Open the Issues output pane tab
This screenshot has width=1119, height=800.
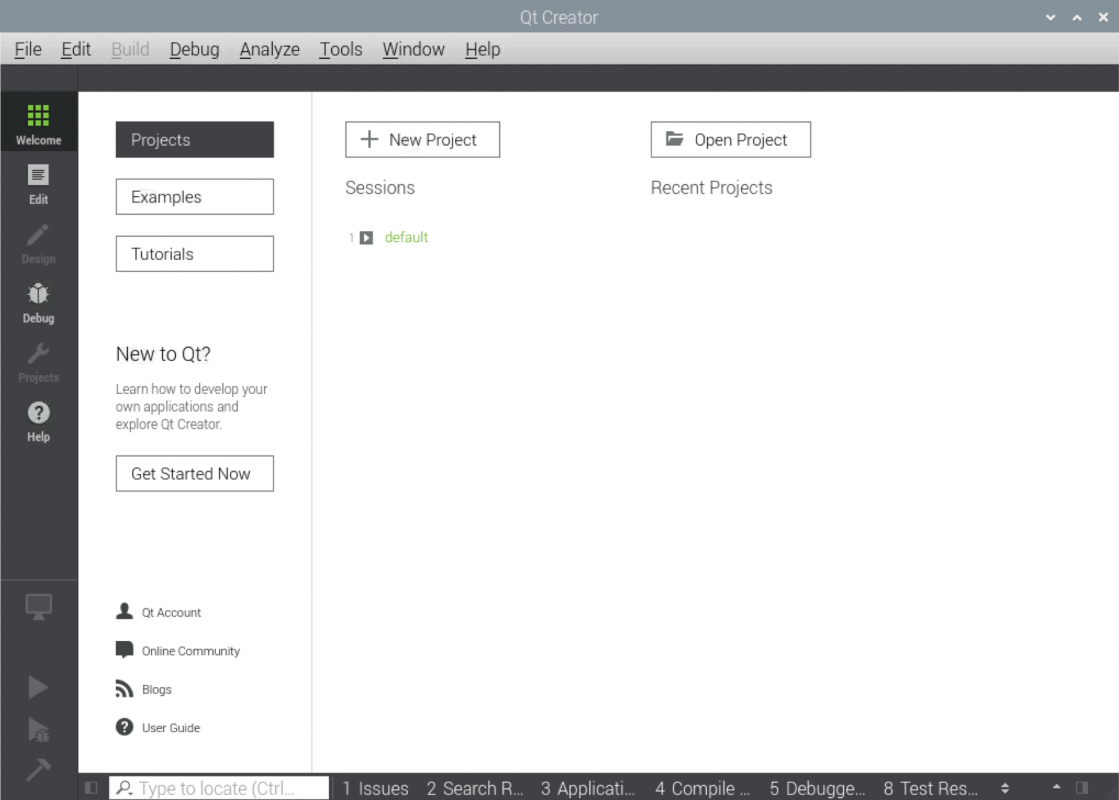[x=375, y=789]
